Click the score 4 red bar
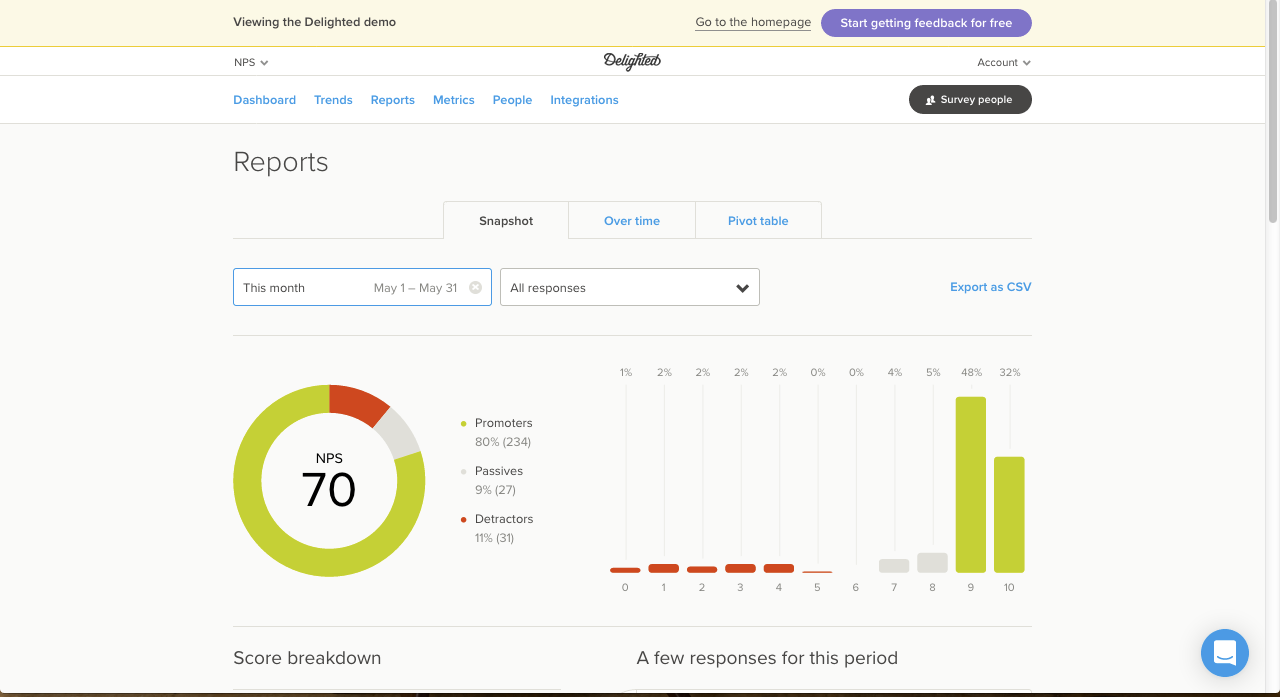 click(779, 568)
